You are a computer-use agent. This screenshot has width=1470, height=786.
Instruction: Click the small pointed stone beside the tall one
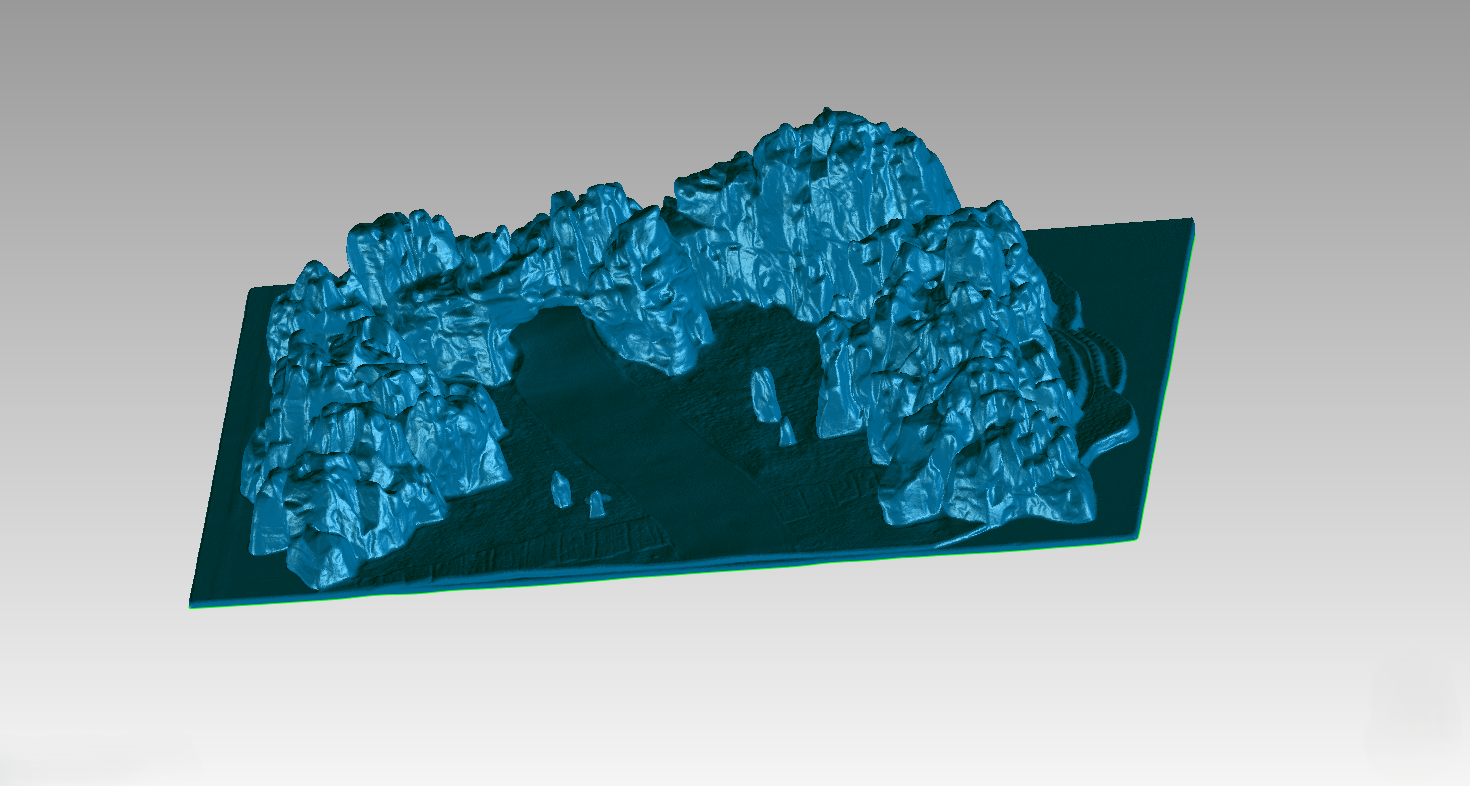pos(788,431)
